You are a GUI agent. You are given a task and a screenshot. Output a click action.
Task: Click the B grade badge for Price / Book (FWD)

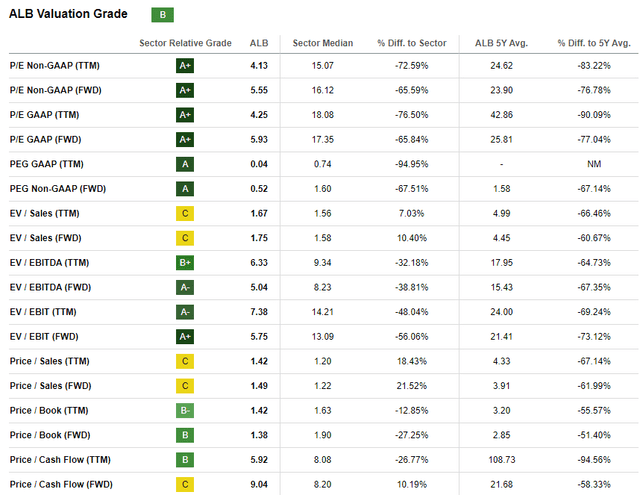[x=185, y=435]
